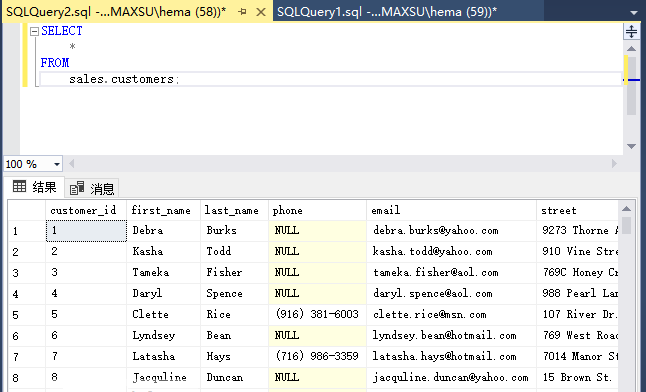The image size is (646, 392).
Task: Click the first name cell Kasha
Action: pyautogui.click(x=164, y=252)
